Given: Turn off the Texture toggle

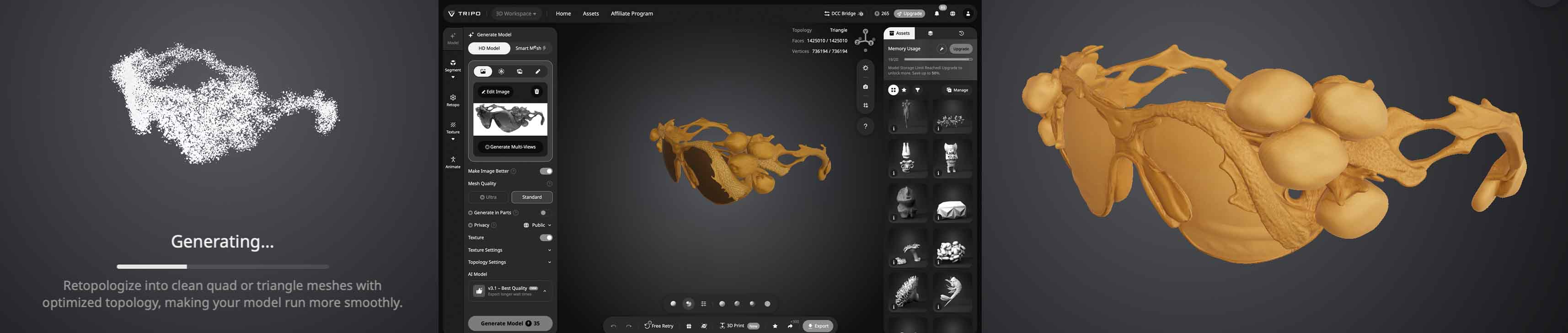Looking at the screenshot, I should click(x=546, y=237).
